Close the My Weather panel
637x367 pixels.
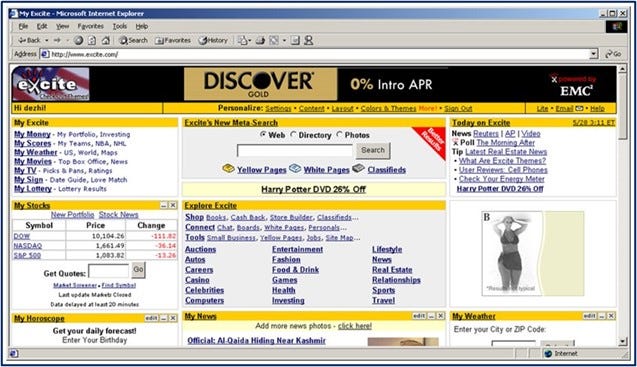[x=611, y=316]
